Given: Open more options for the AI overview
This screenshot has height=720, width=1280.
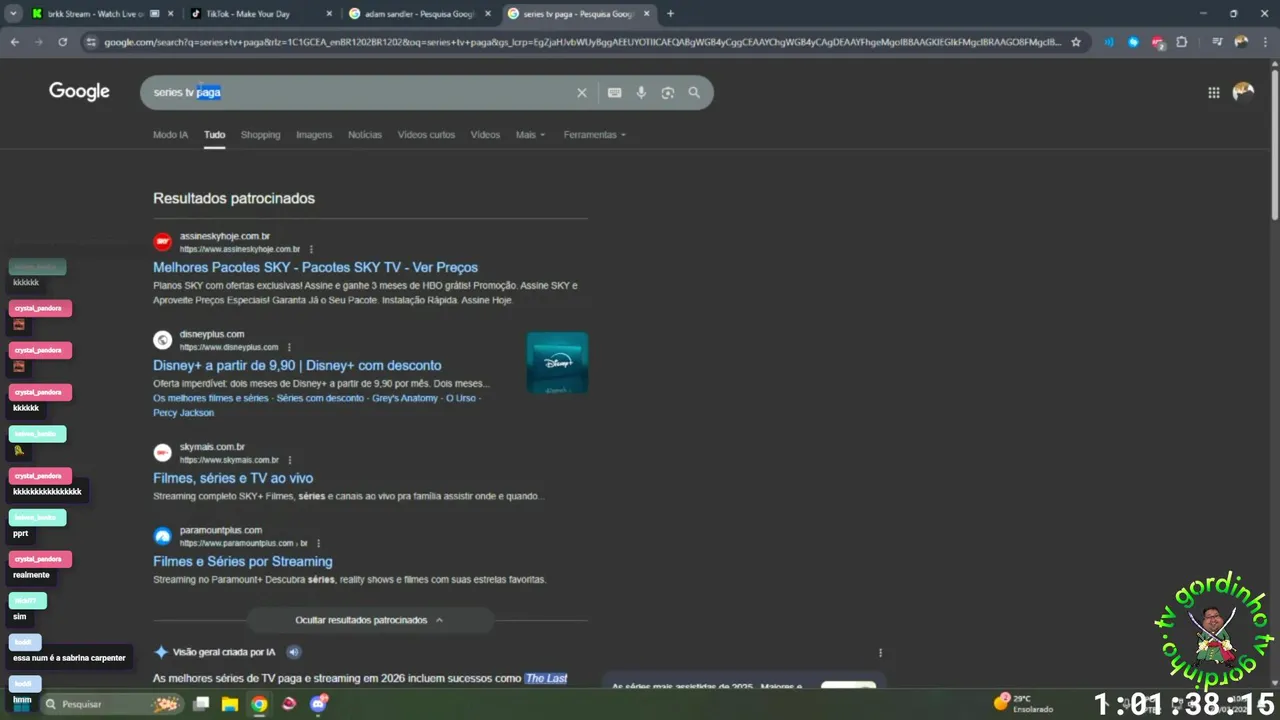Looking at the screenshot, I should [880, 652].
